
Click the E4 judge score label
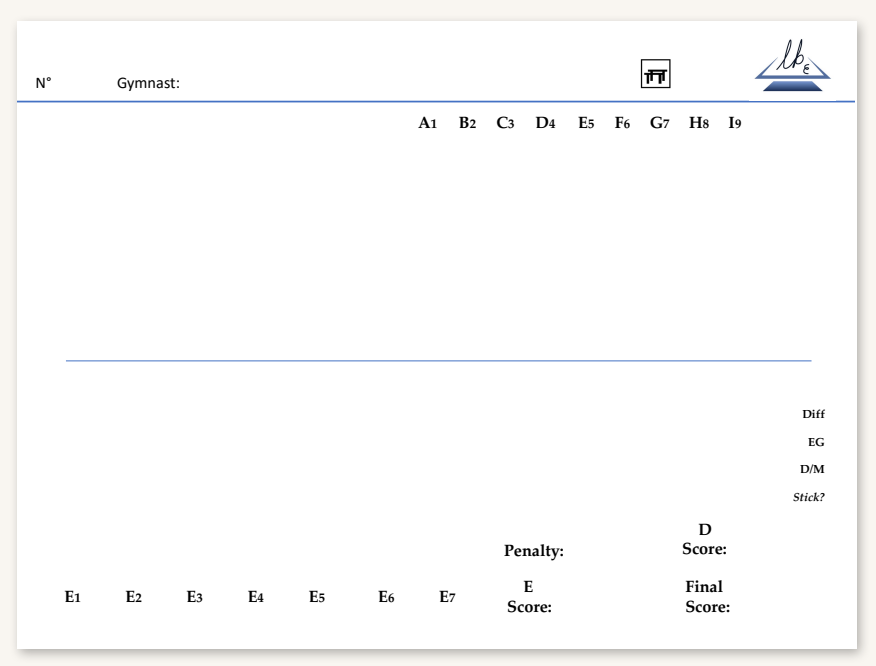(x=256, y=597)
